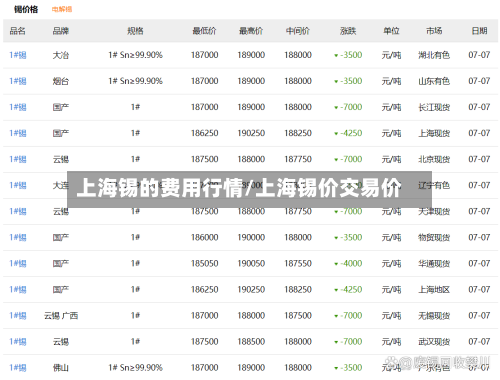Viewport: 500px width, 380px height.
Task: Click the 185050 lowest price value
Action: (204, 264)
